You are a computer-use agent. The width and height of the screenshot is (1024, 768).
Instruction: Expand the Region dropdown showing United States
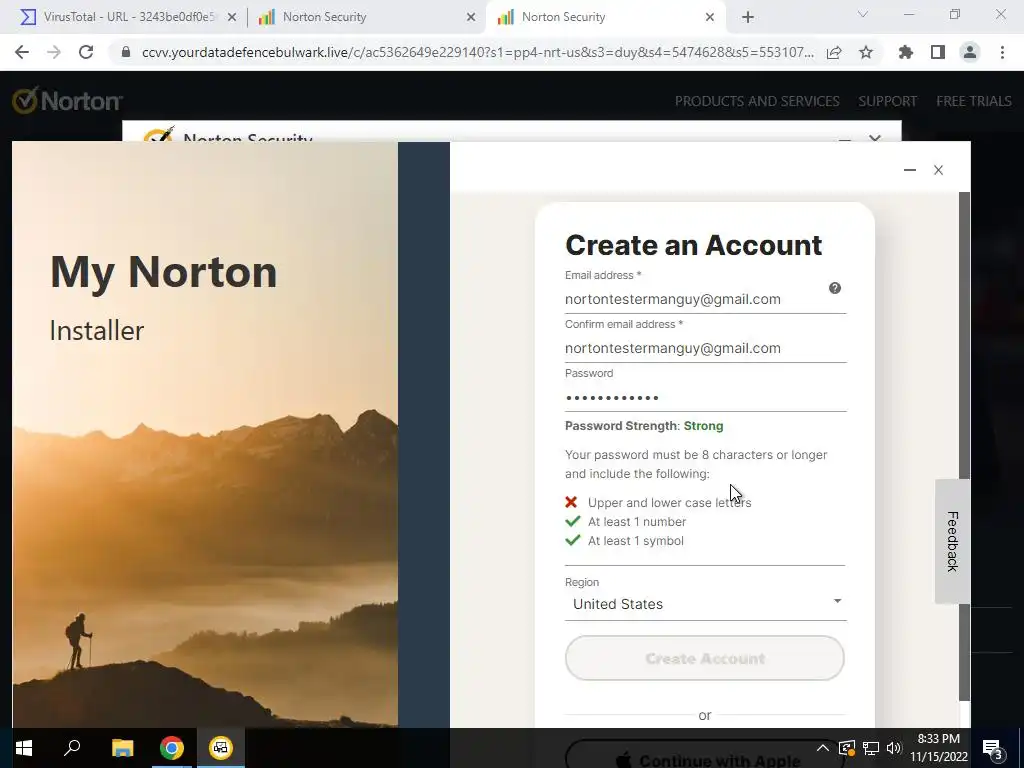point(705,604)
